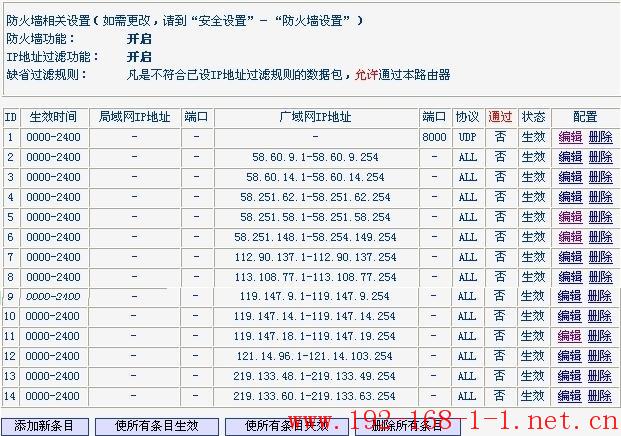This screenshot has height=436, width=621.
Task: Click IP range 58.60.9.1-58.60.9.254
Action: pos(315,157)
